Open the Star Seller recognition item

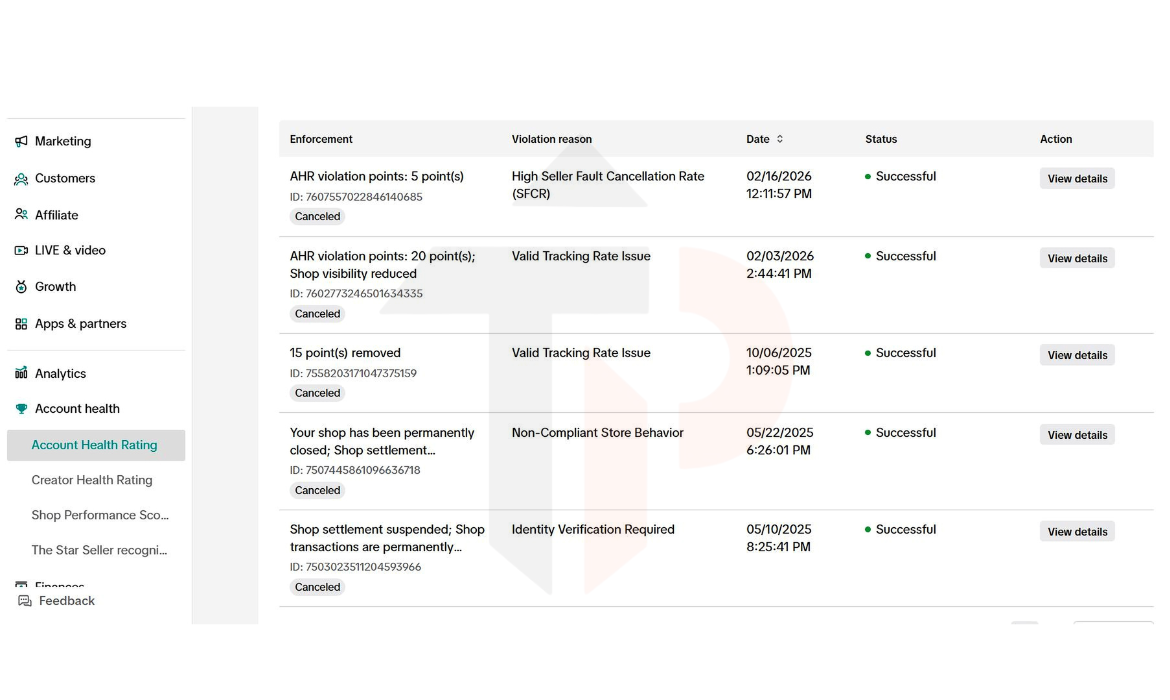[99, 550]
